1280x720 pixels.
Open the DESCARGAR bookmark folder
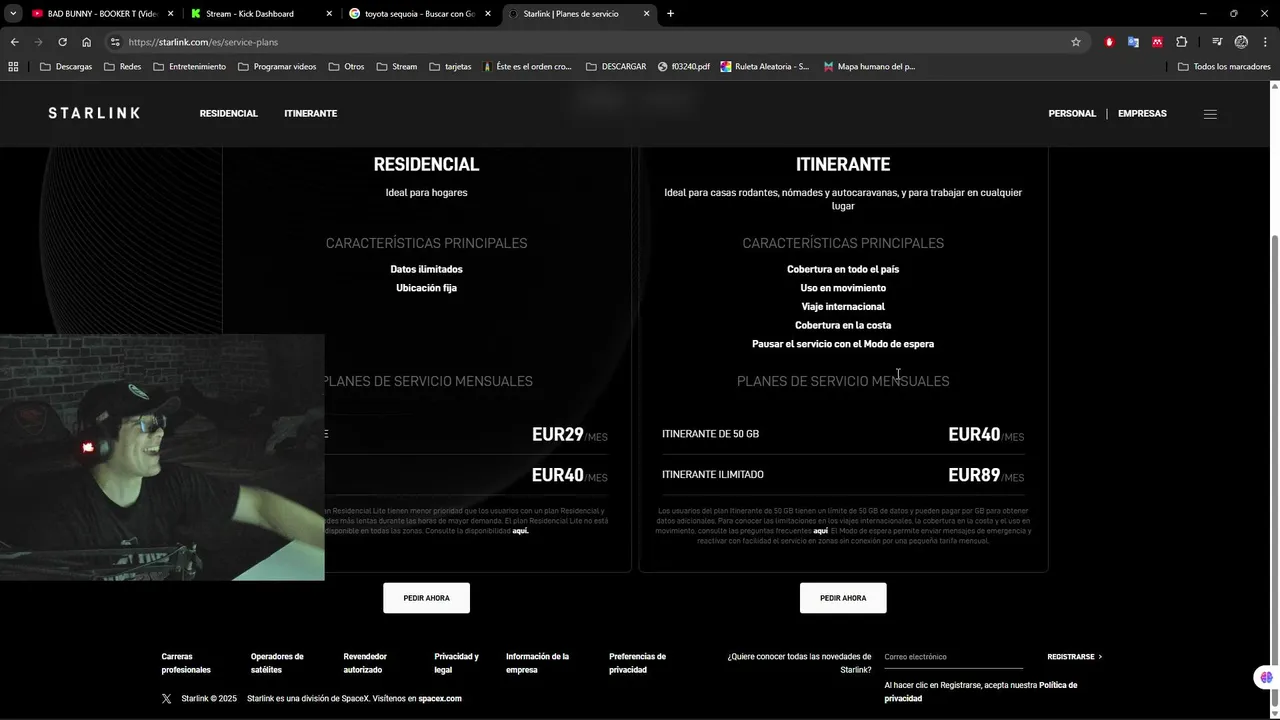coord(616,67)
